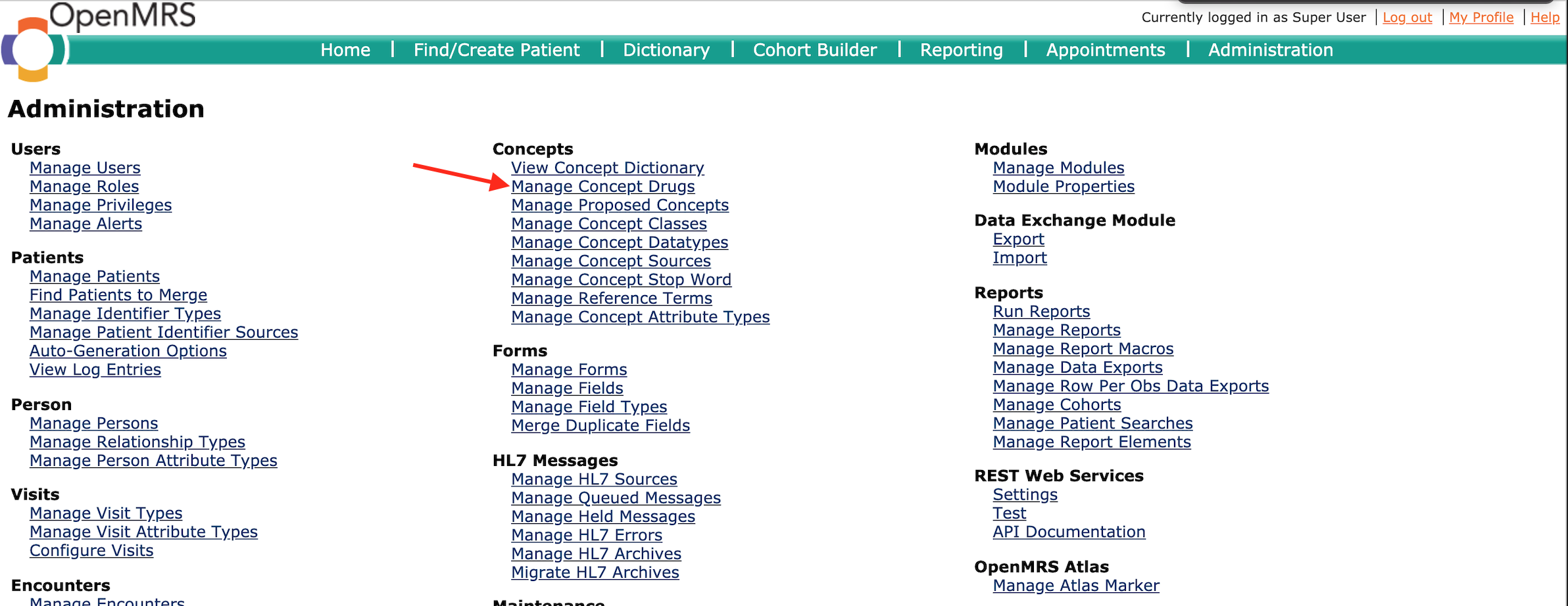Open Manage Cohorts link
1568x606 pixels.
click(x=1057, y=405)
